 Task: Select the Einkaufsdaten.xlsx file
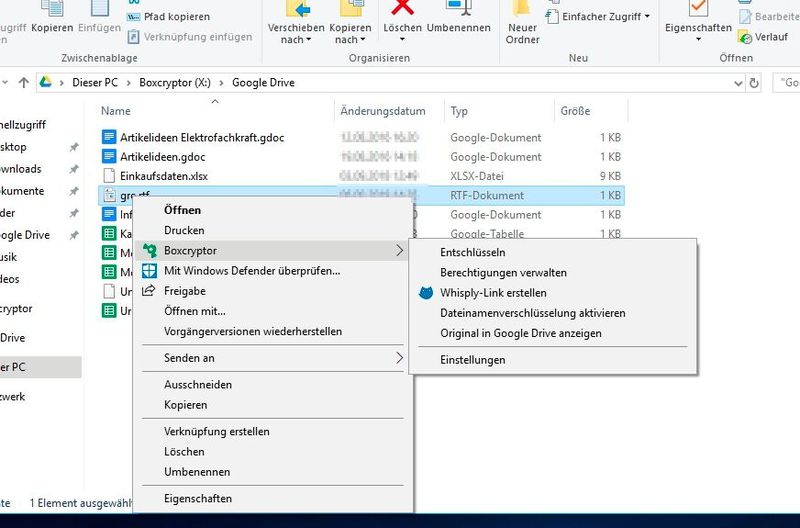tap(164, 176)
